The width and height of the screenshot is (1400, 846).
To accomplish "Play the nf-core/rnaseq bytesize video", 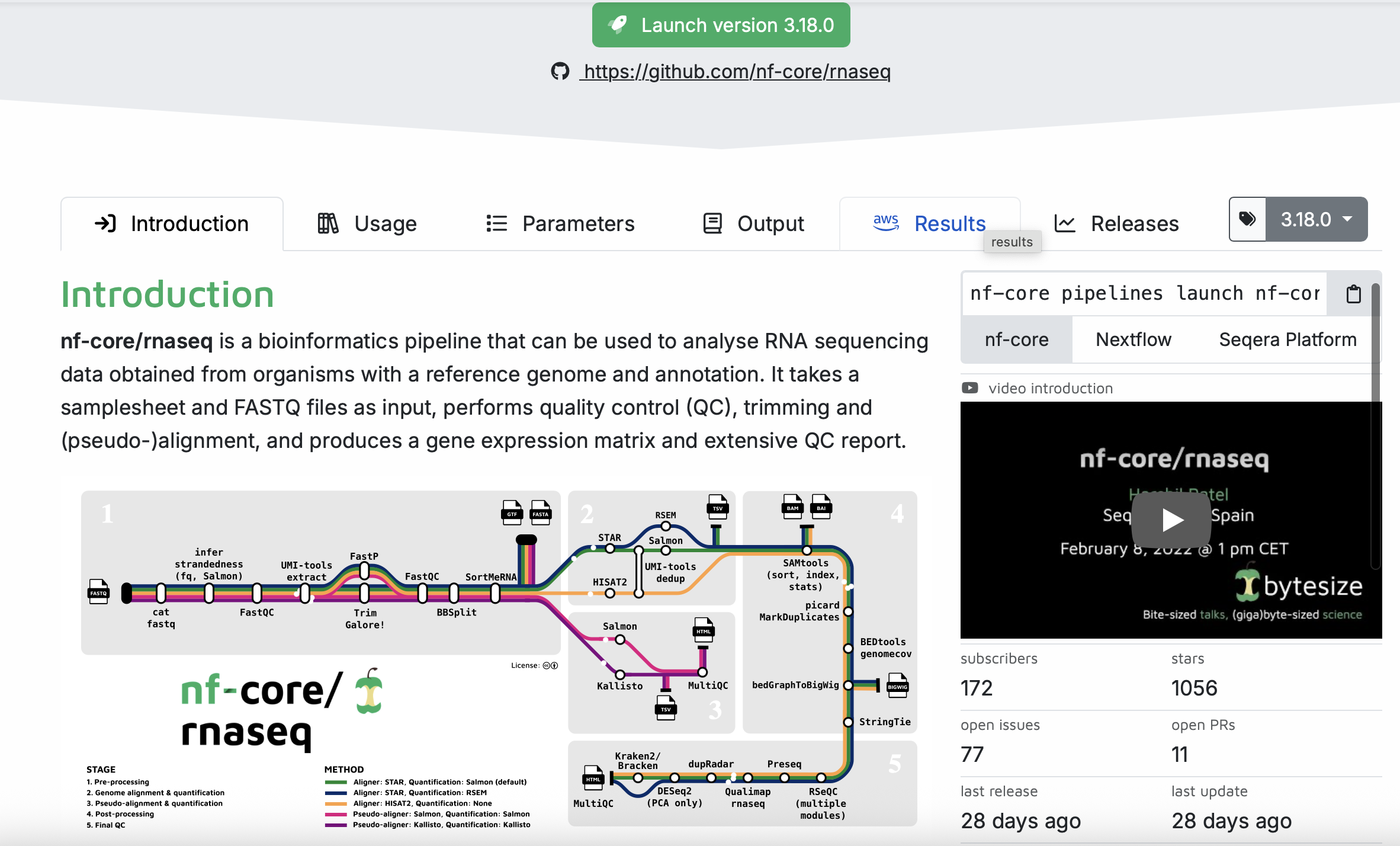I will pyautogui.click(x=1171, y=520).
